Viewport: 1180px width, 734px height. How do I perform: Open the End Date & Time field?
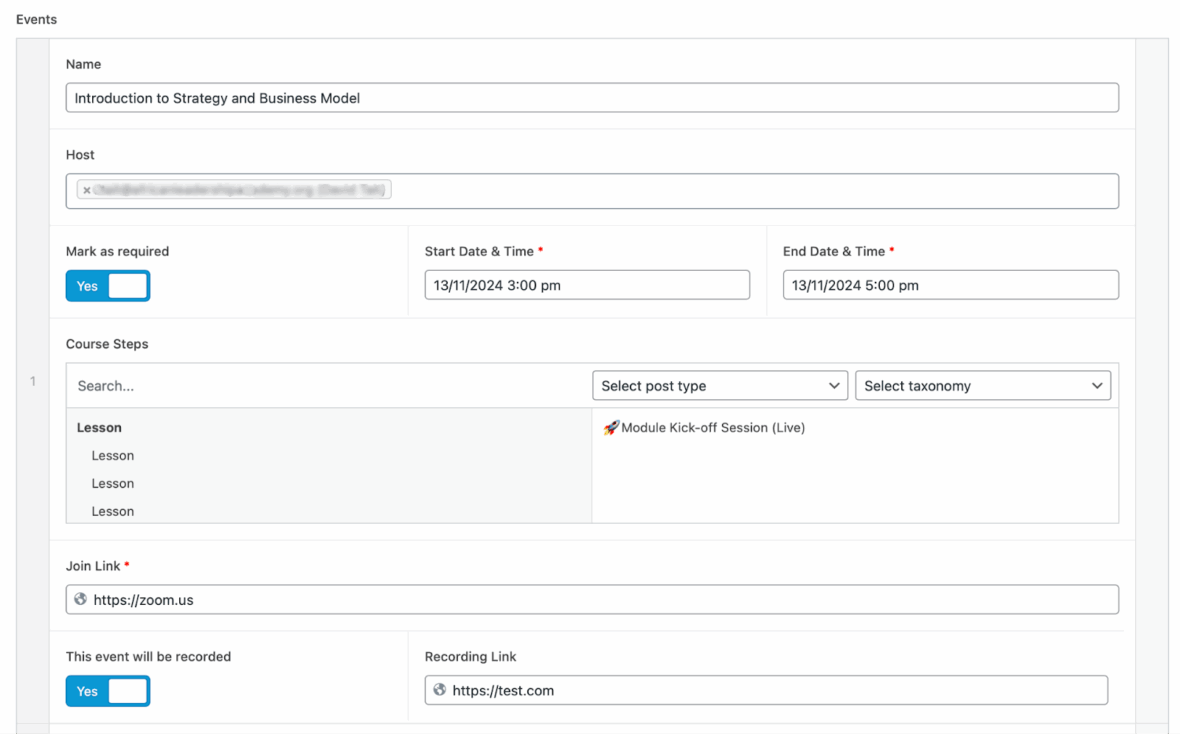point(950,284)
